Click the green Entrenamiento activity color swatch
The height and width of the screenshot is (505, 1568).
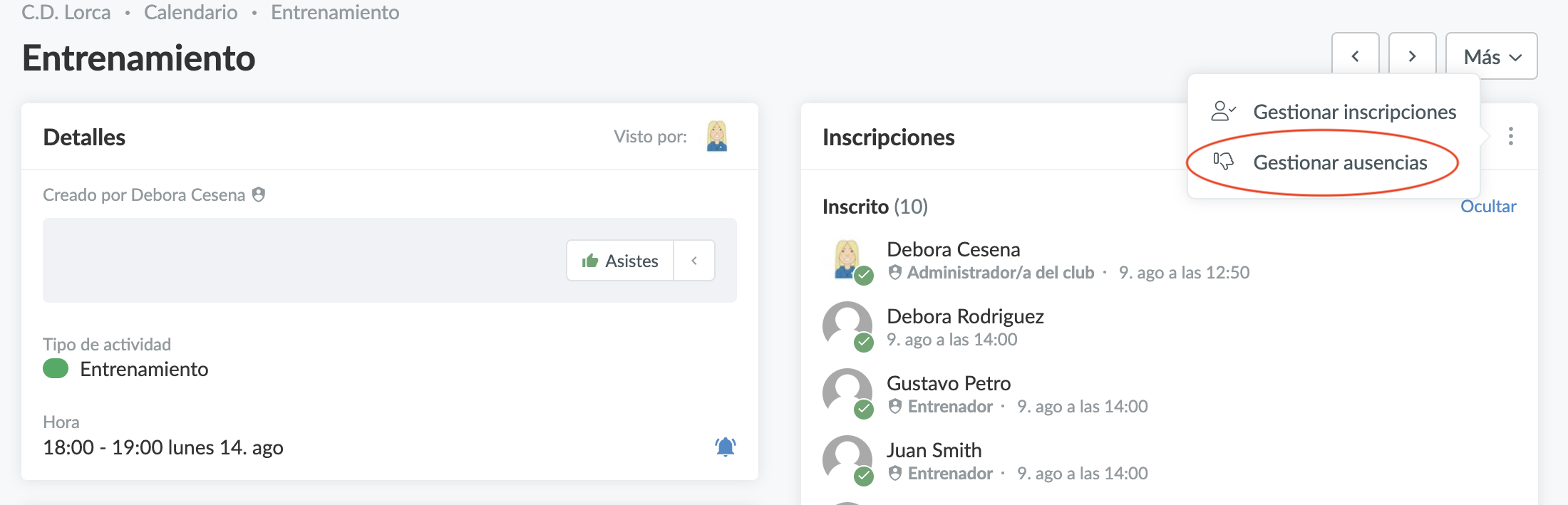56,369
